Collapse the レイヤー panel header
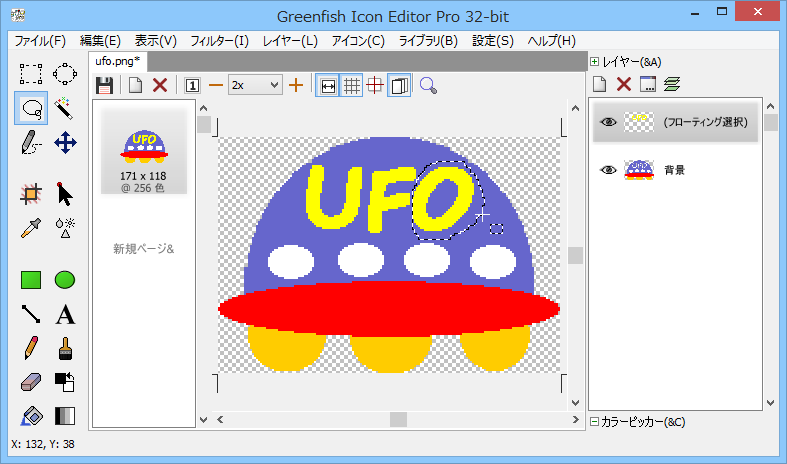Viewport: 787px width, 464px height. coord(595,62)
